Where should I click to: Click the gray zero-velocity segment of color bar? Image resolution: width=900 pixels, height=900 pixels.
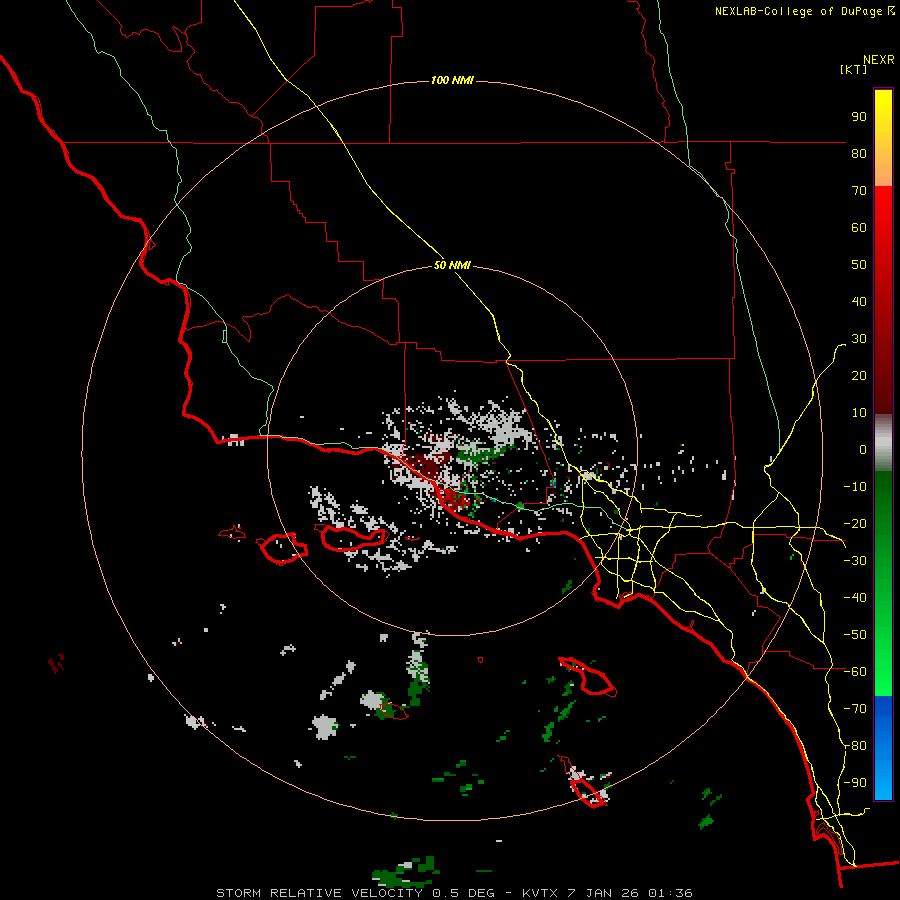point(883,443)
